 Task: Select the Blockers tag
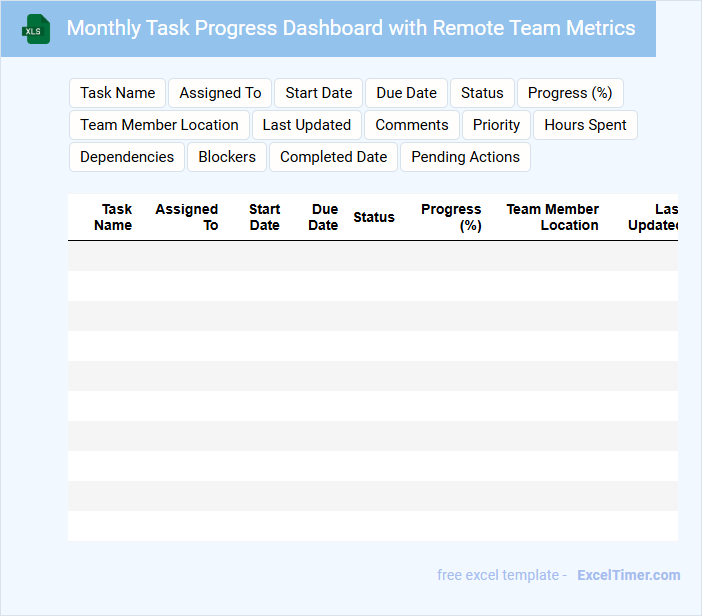[227, 157]
